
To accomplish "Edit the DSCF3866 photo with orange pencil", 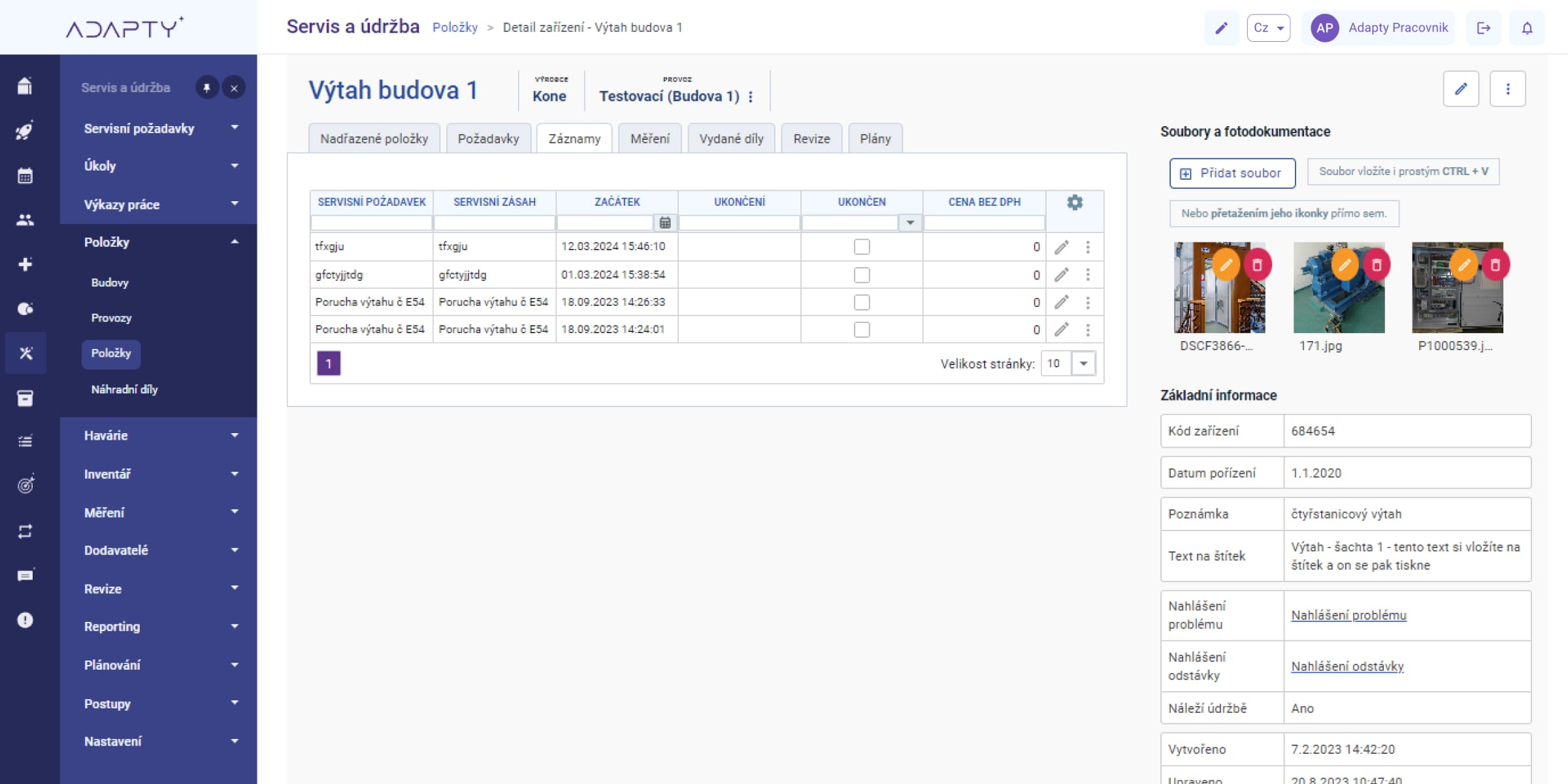I will [1226, 265].
